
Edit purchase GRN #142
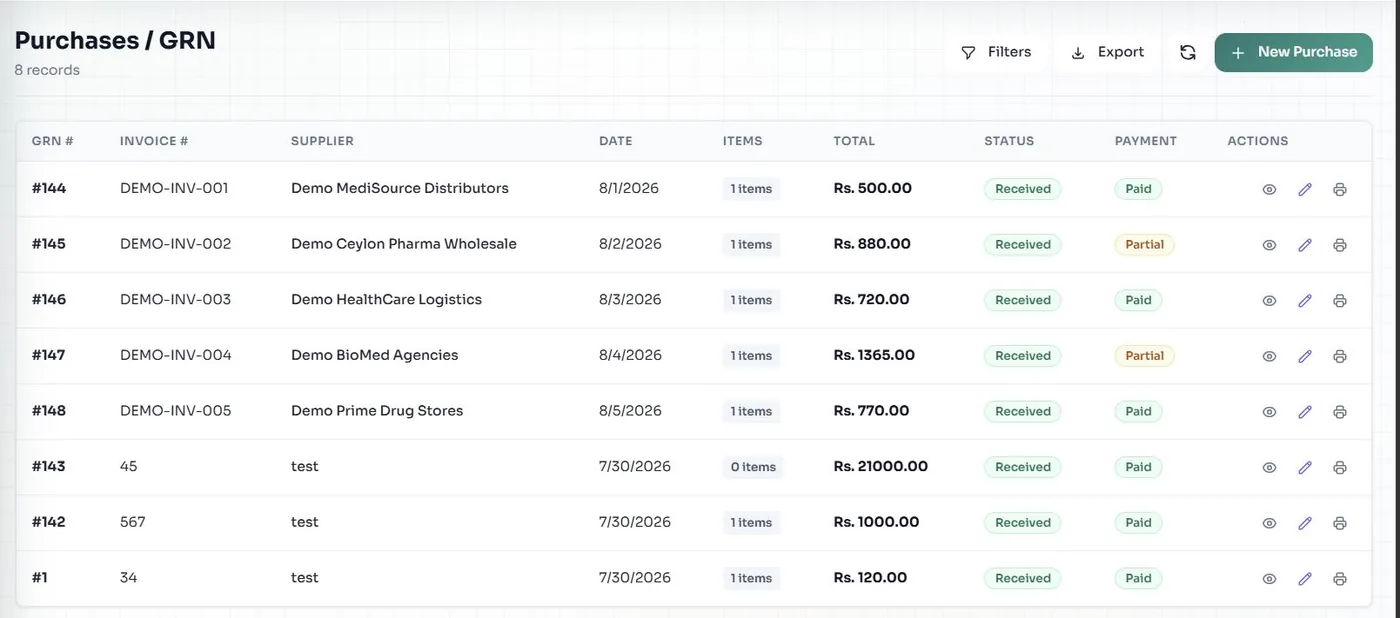coord(1305,523)
